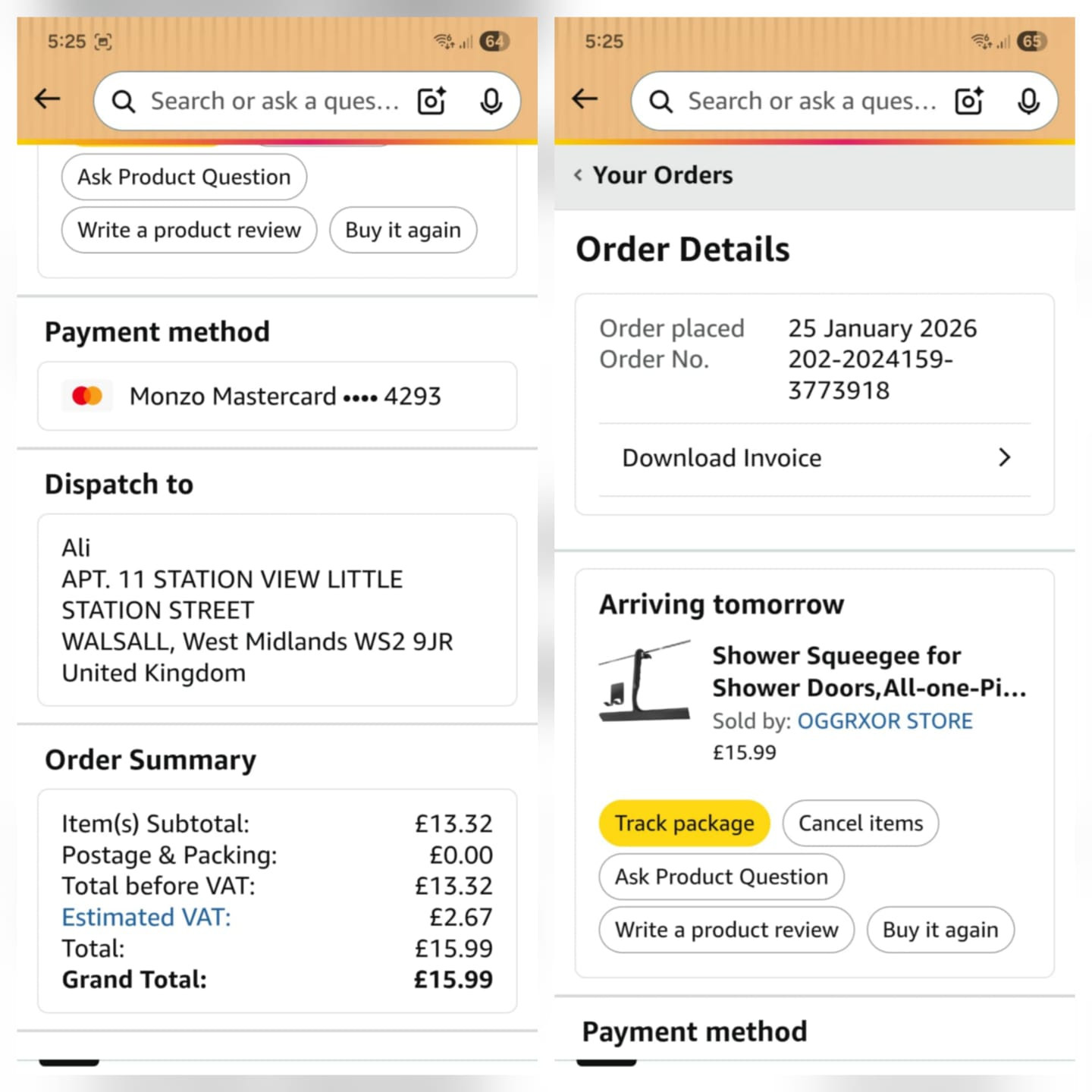Expand Download Invoice chevron
Image resolution: width=1092 pixels, height=1092 pixels.
tap(1005, 457)
